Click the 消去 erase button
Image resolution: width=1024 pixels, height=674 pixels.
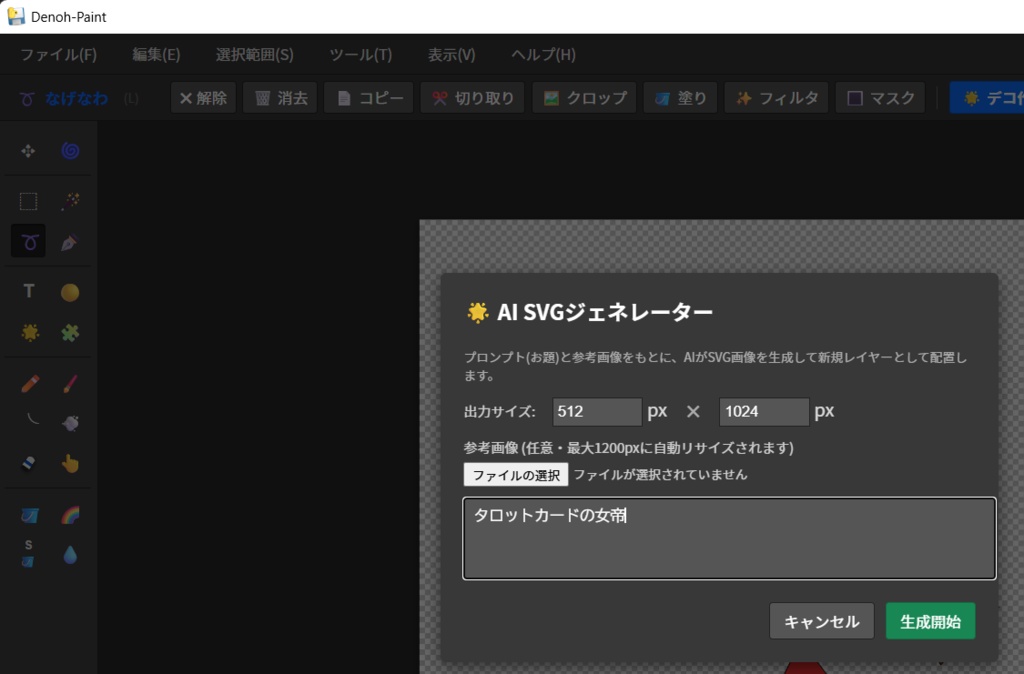280,98
